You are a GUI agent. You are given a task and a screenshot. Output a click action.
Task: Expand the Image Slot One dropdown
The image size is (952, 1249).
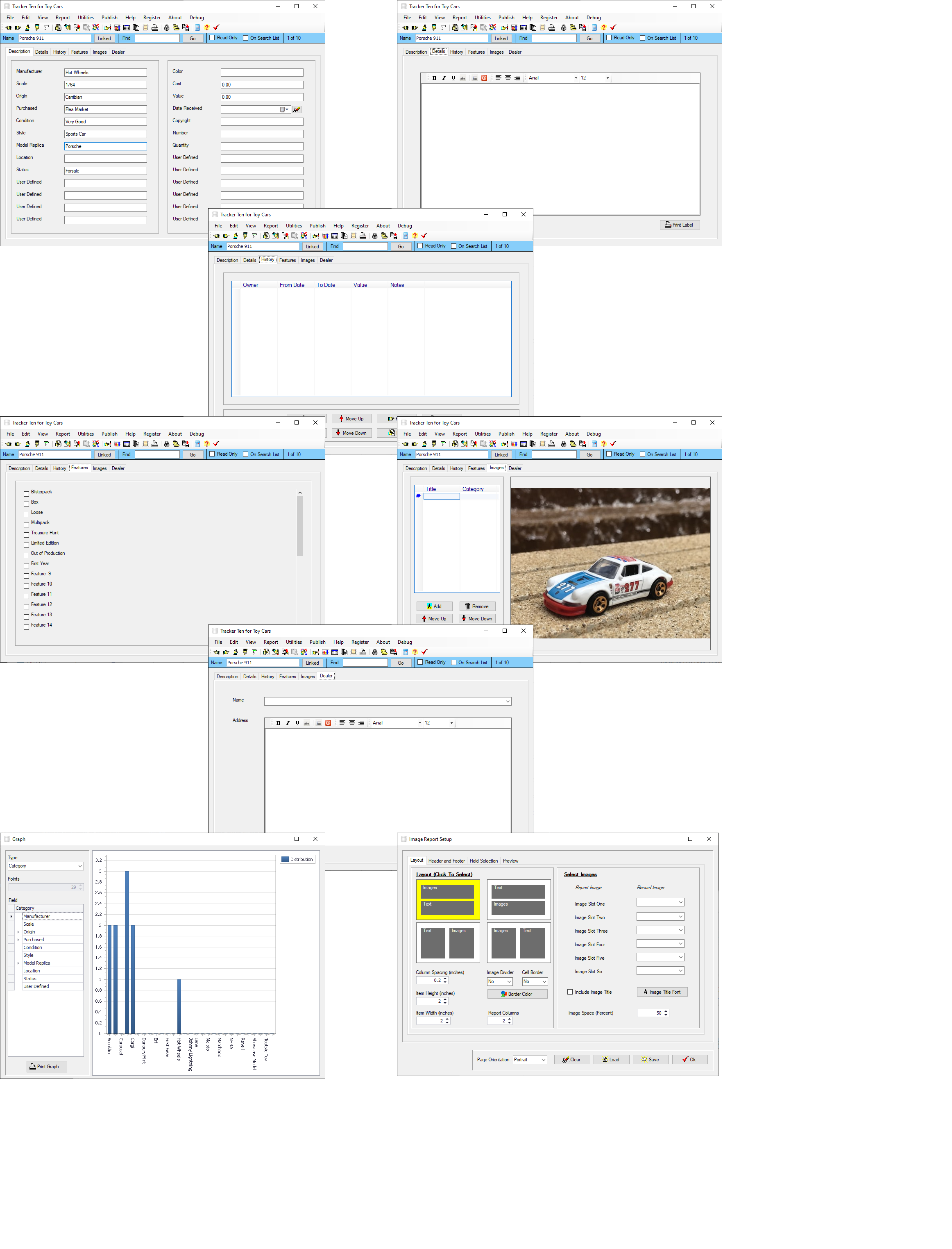click(660, 902)
